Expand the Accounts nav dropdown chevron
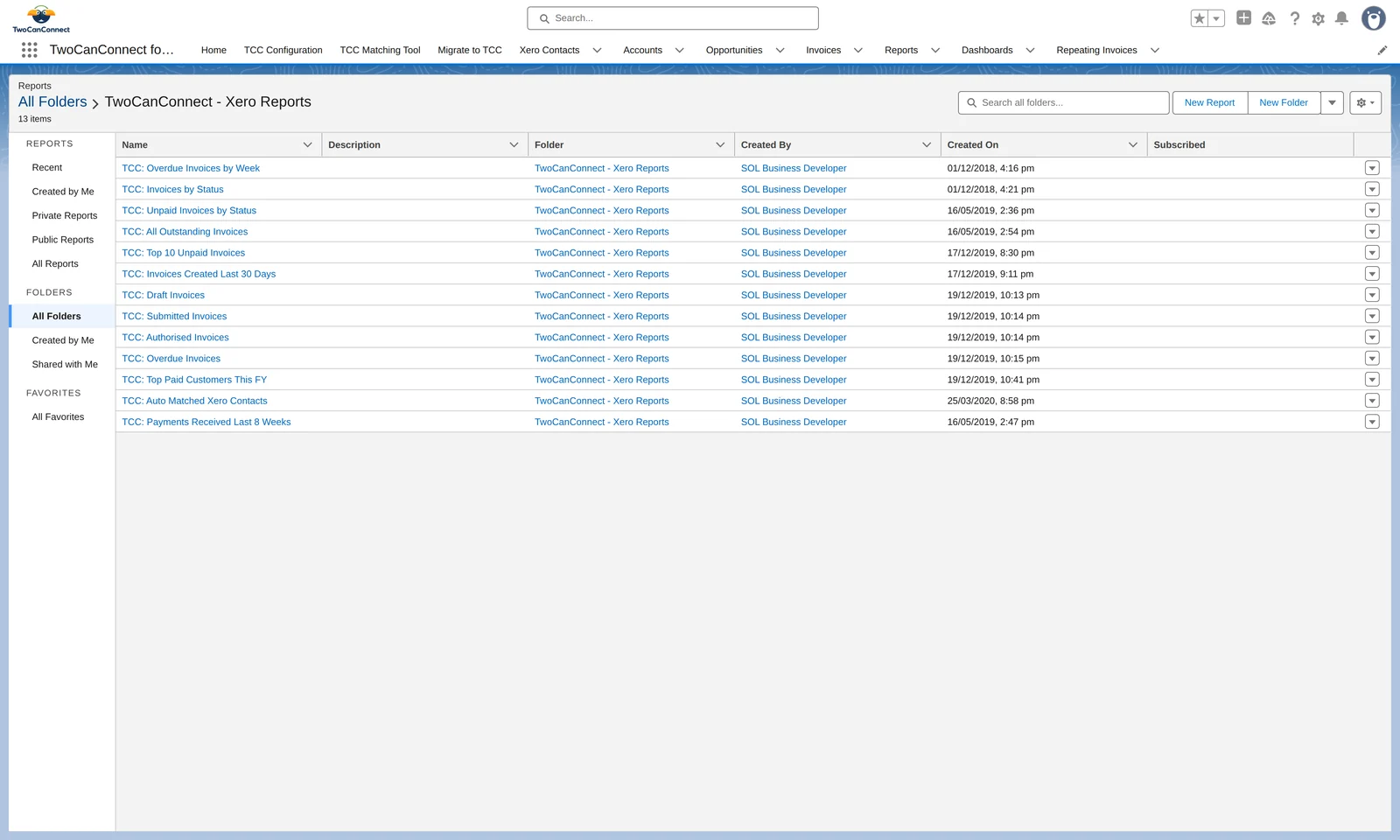This screenshot has height=840, width=1400. click(x=679, y=51)
